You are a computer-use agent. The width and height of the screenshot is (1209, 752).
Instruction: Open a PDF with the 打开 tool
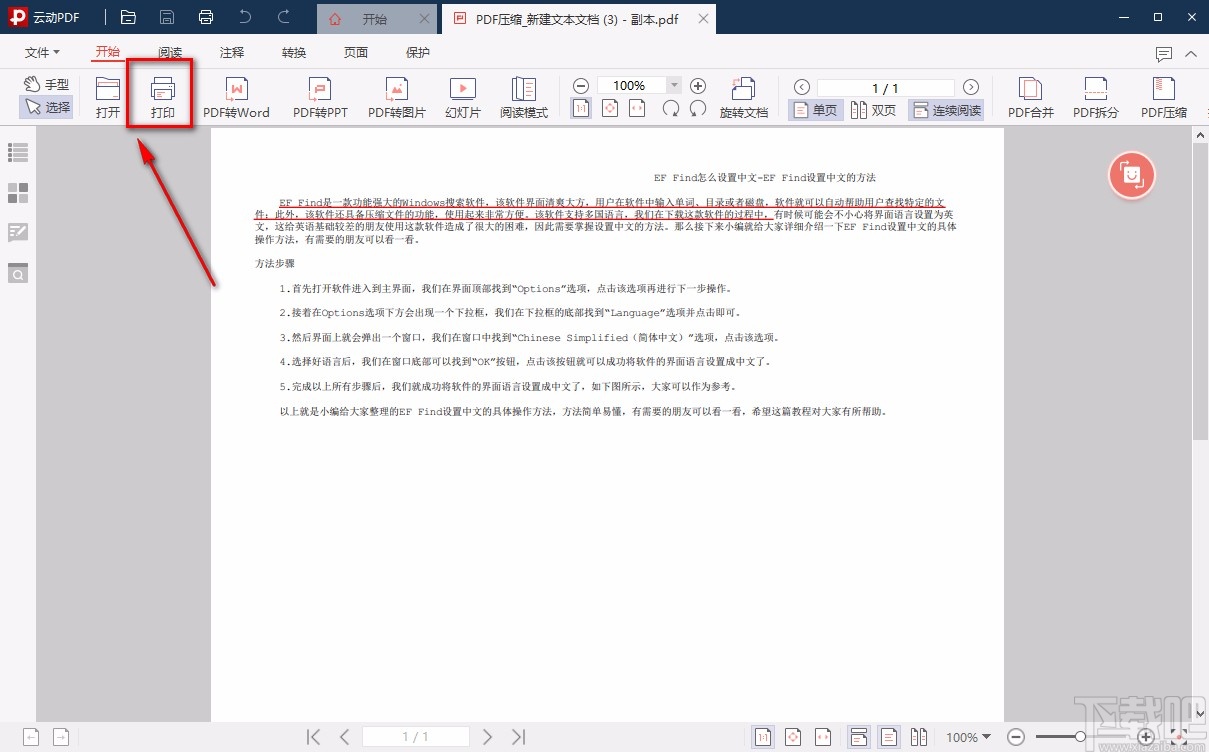click(x=107, y=97)
